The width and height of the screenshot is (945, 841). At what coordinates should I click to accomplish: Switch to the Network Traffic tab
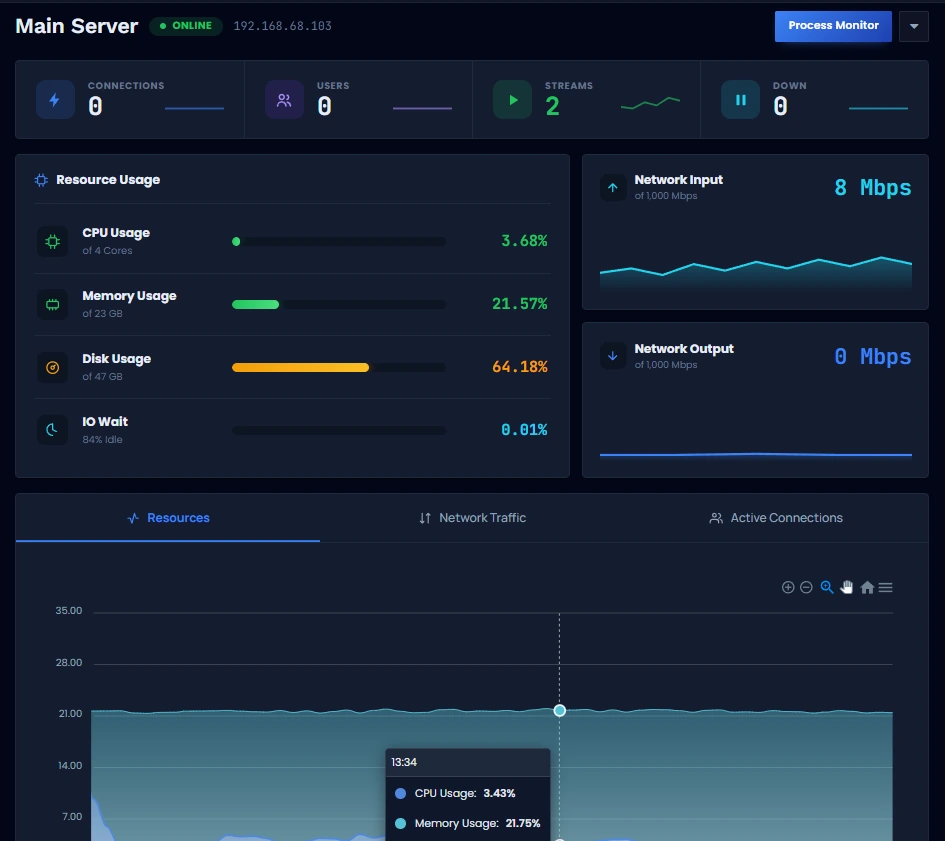coord(472,518)
